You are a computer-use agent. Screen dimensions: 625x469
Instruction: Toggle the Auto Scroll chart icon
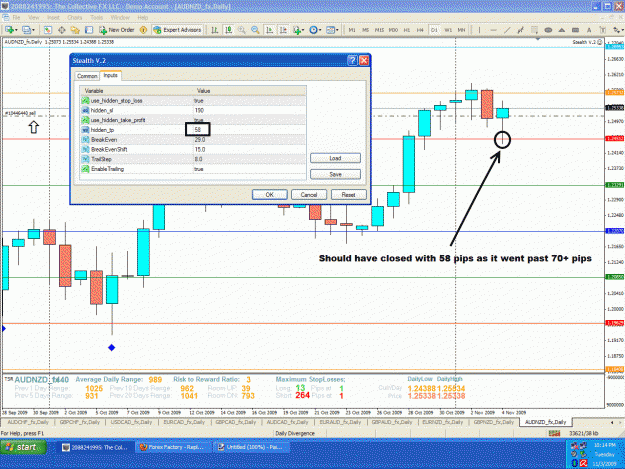coord(270,30)
